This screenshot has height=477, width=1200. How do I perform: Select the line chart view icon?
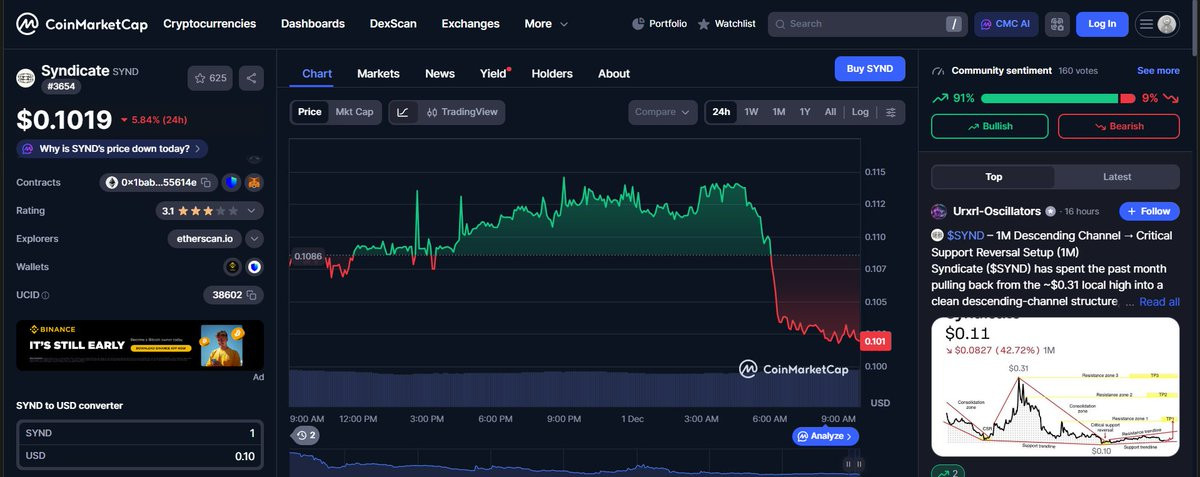pos(402,112)
